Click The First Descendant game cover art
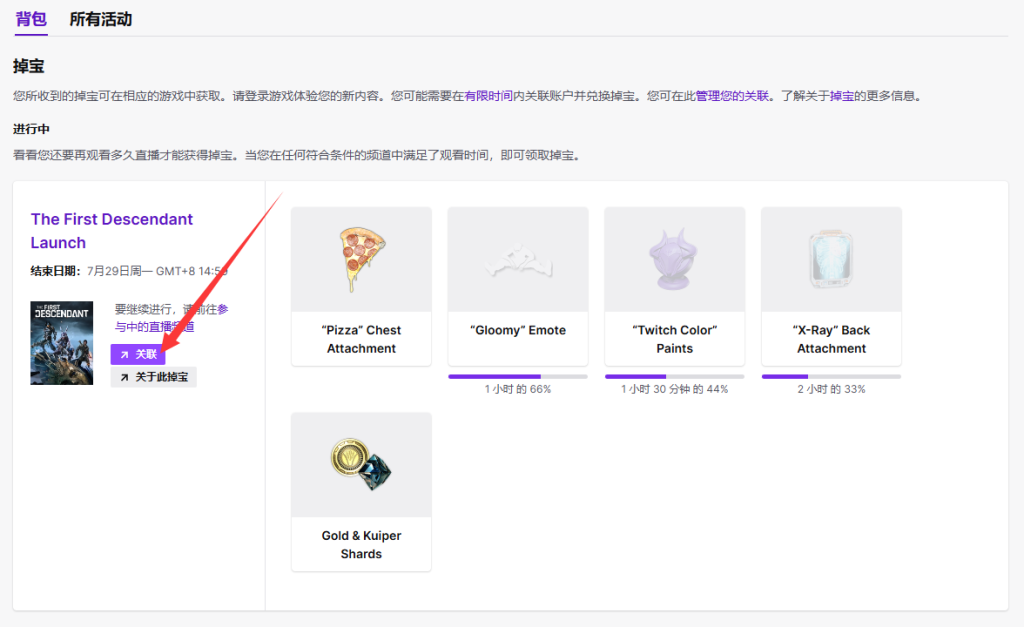1024x627 pixels. [x=61, y=343]
